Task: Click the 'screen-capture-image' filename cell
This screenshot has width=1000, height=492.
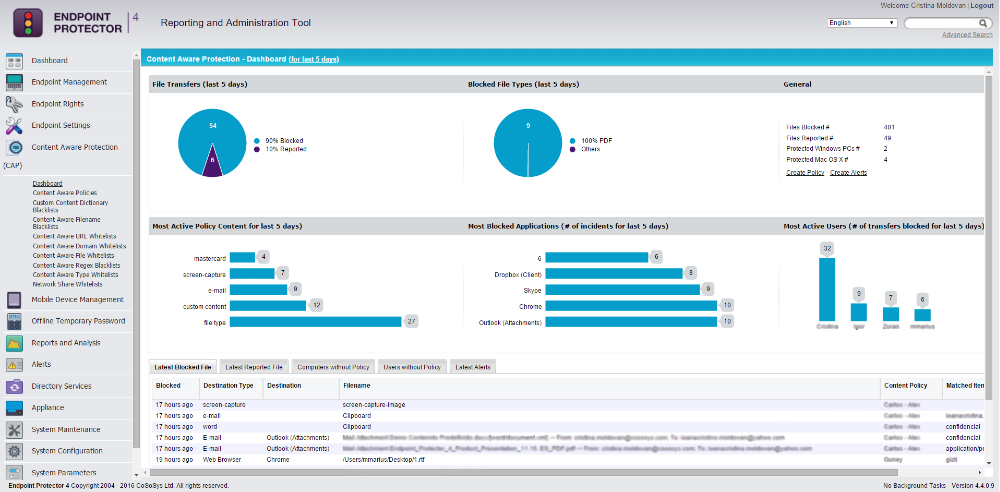Action: (x=374, y=405)
